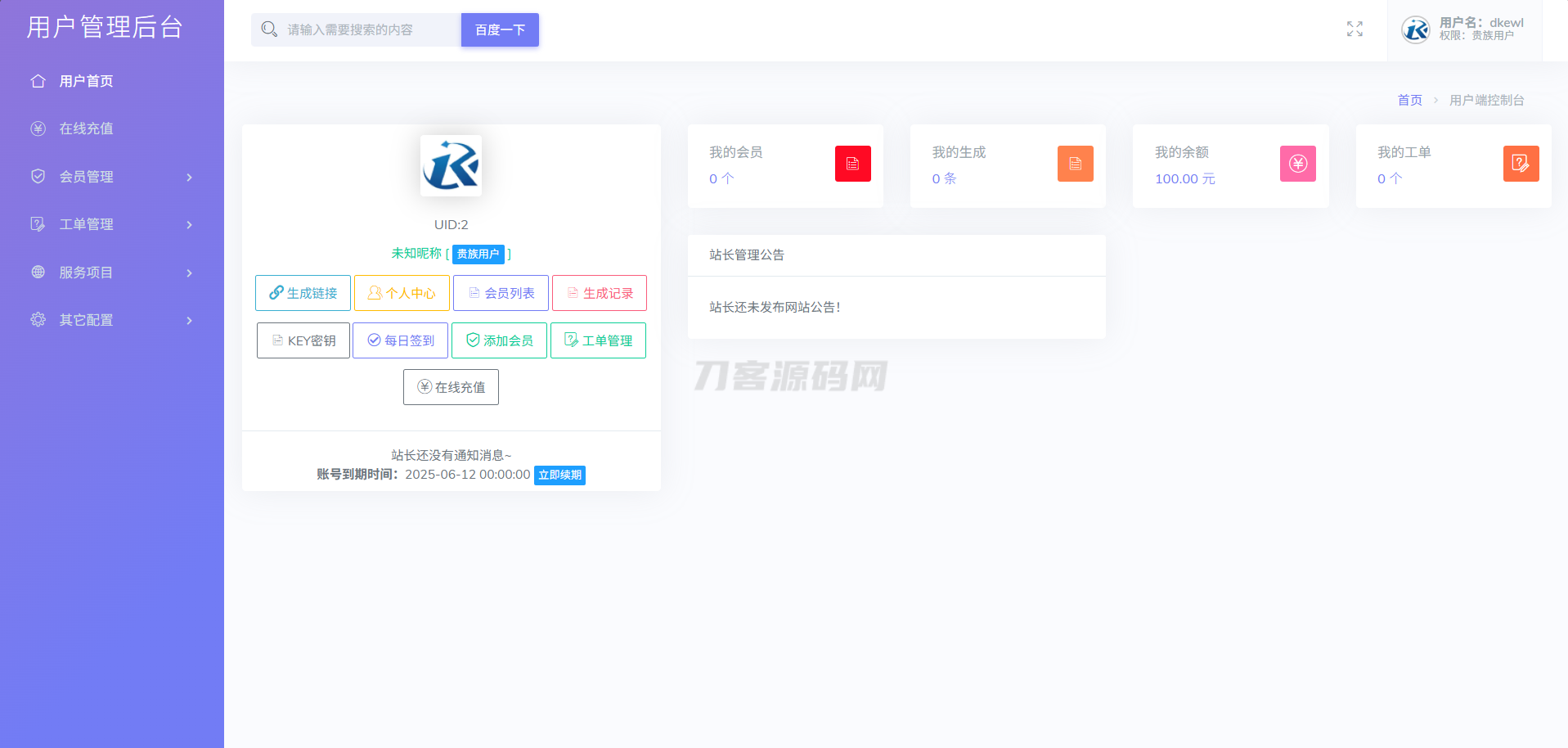1568x748 pixels.
Task: Click the red 我的会员 document icon
Action: [852, 164]
